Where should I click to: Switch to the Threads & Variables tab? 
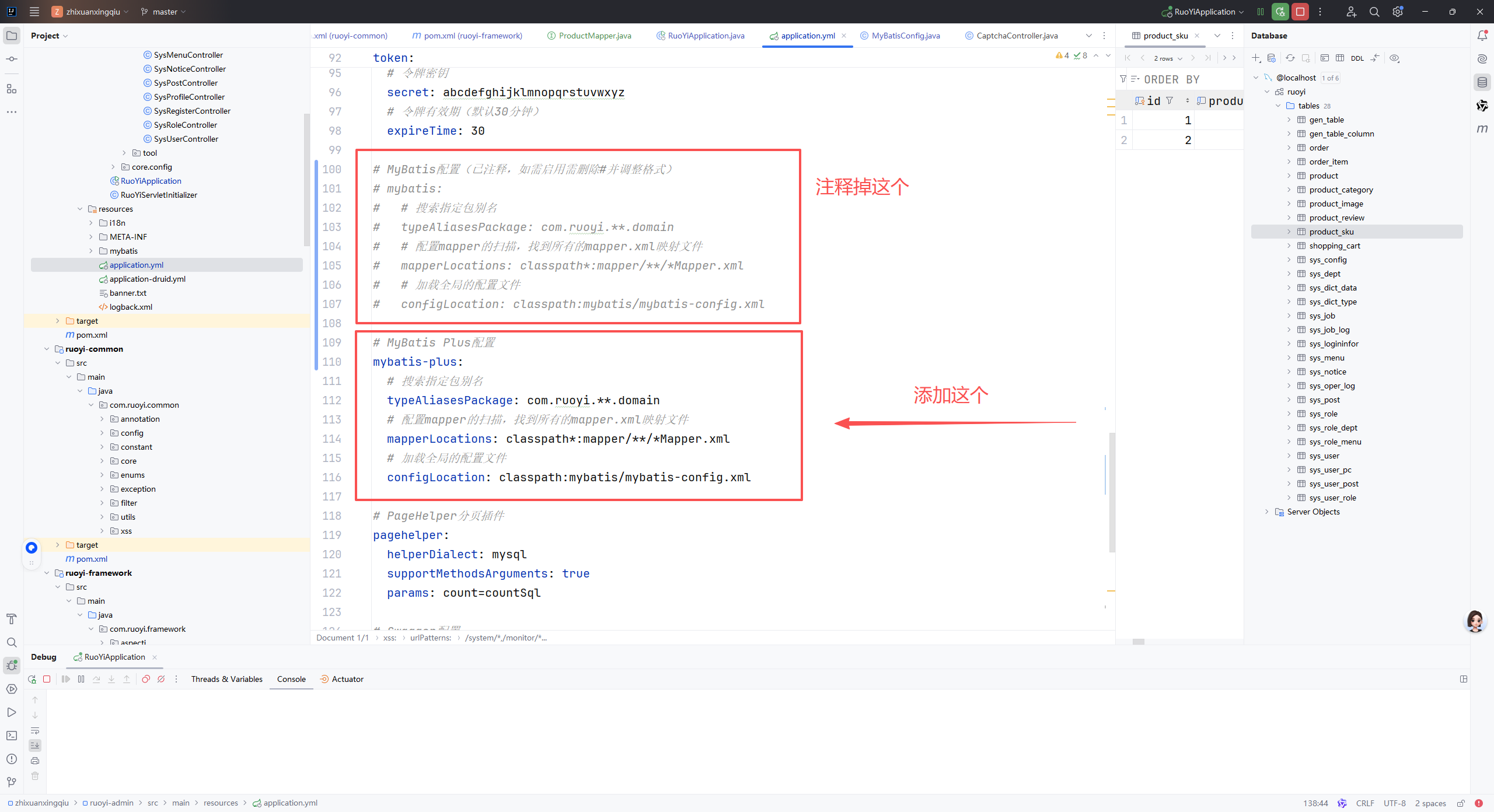(x=226, y=679)
